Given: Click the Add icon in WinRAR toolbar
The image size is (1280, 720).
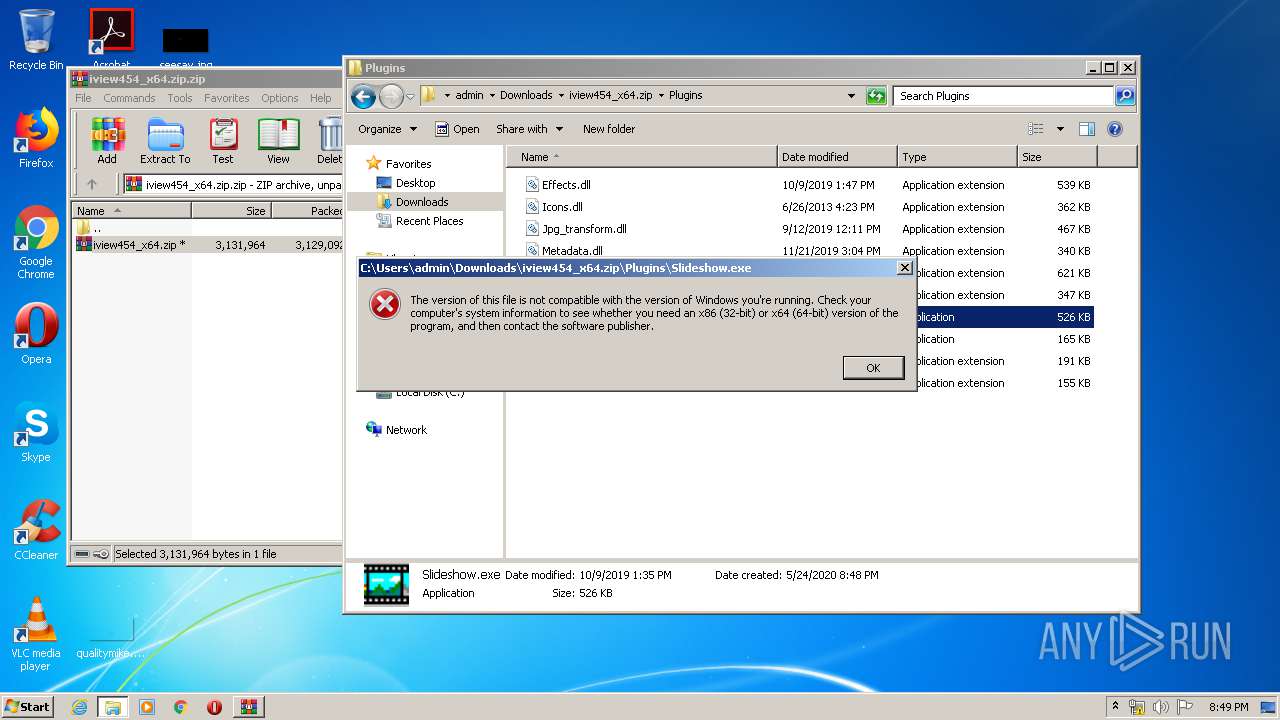Looking at the screenshot, I should point(107,141).
